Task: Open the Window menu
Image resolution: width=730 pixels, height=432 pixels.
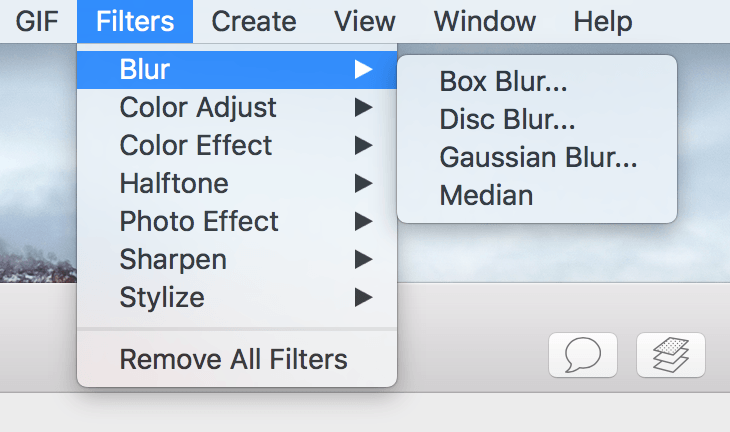Action: click(x=485, y=21)
